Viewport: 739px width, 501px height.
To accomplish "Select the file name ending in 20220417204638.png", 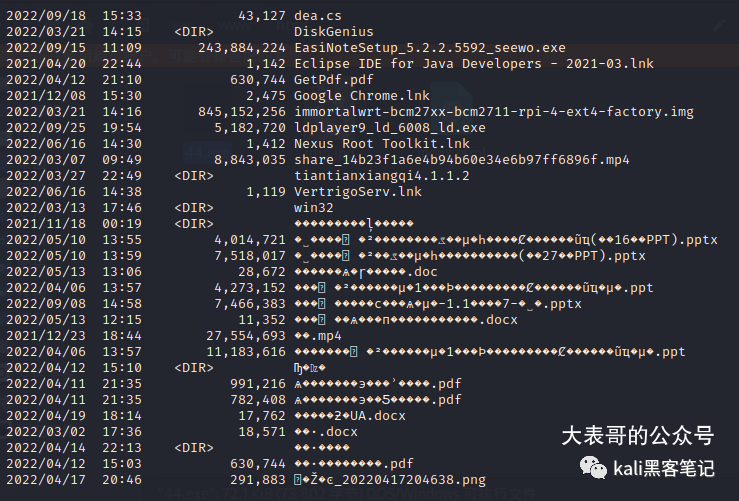I will pyautogui.click(x=390, y=480).
